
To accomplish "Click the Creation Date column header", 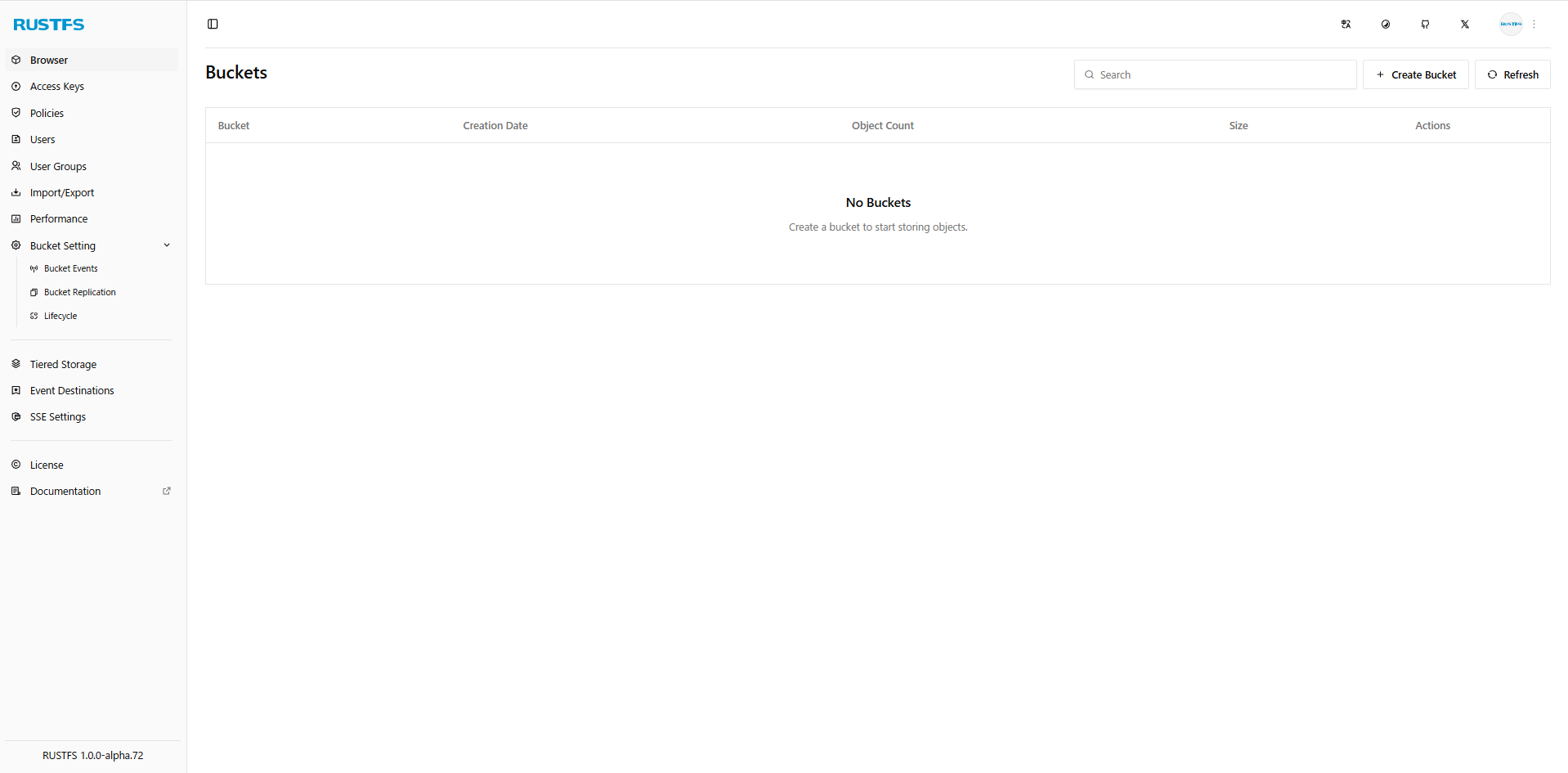I will 495,125.
